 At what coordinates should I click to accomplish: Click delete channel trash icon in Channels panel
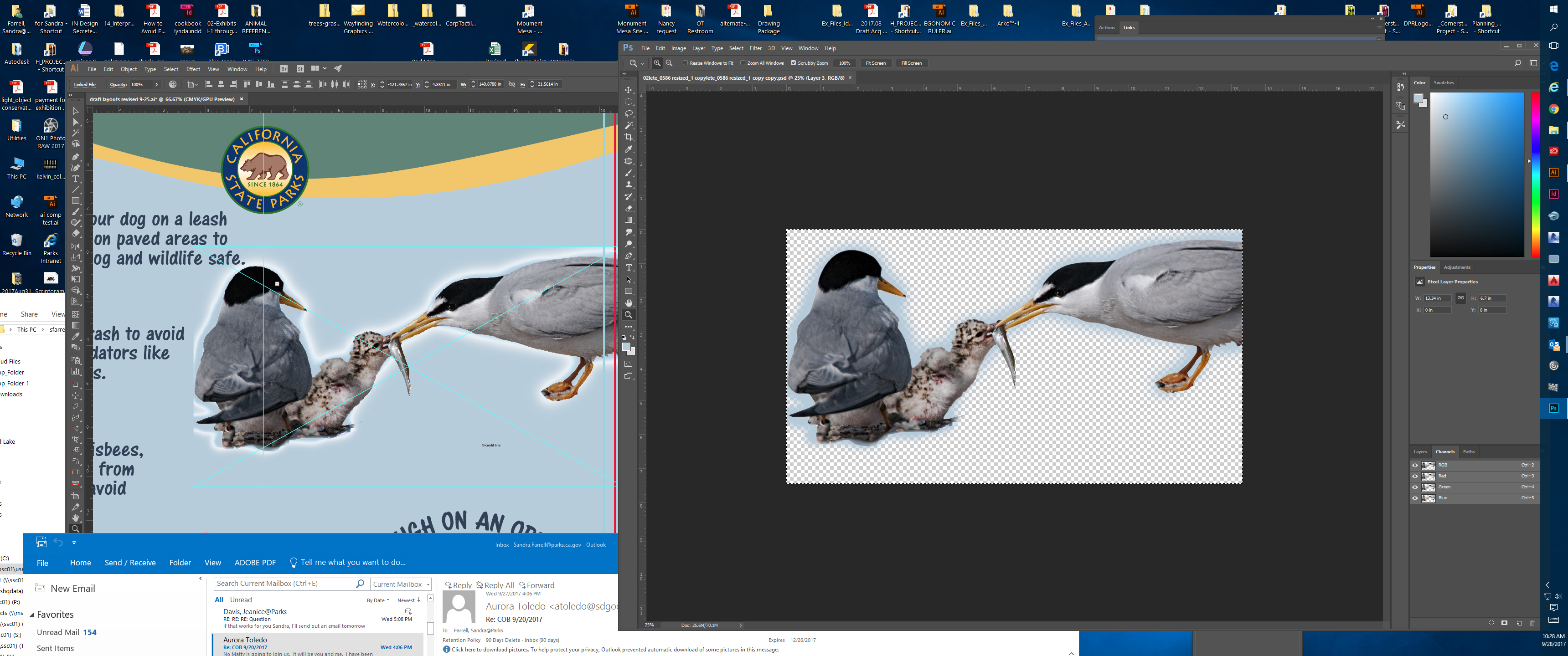[x=1532, y=623]
